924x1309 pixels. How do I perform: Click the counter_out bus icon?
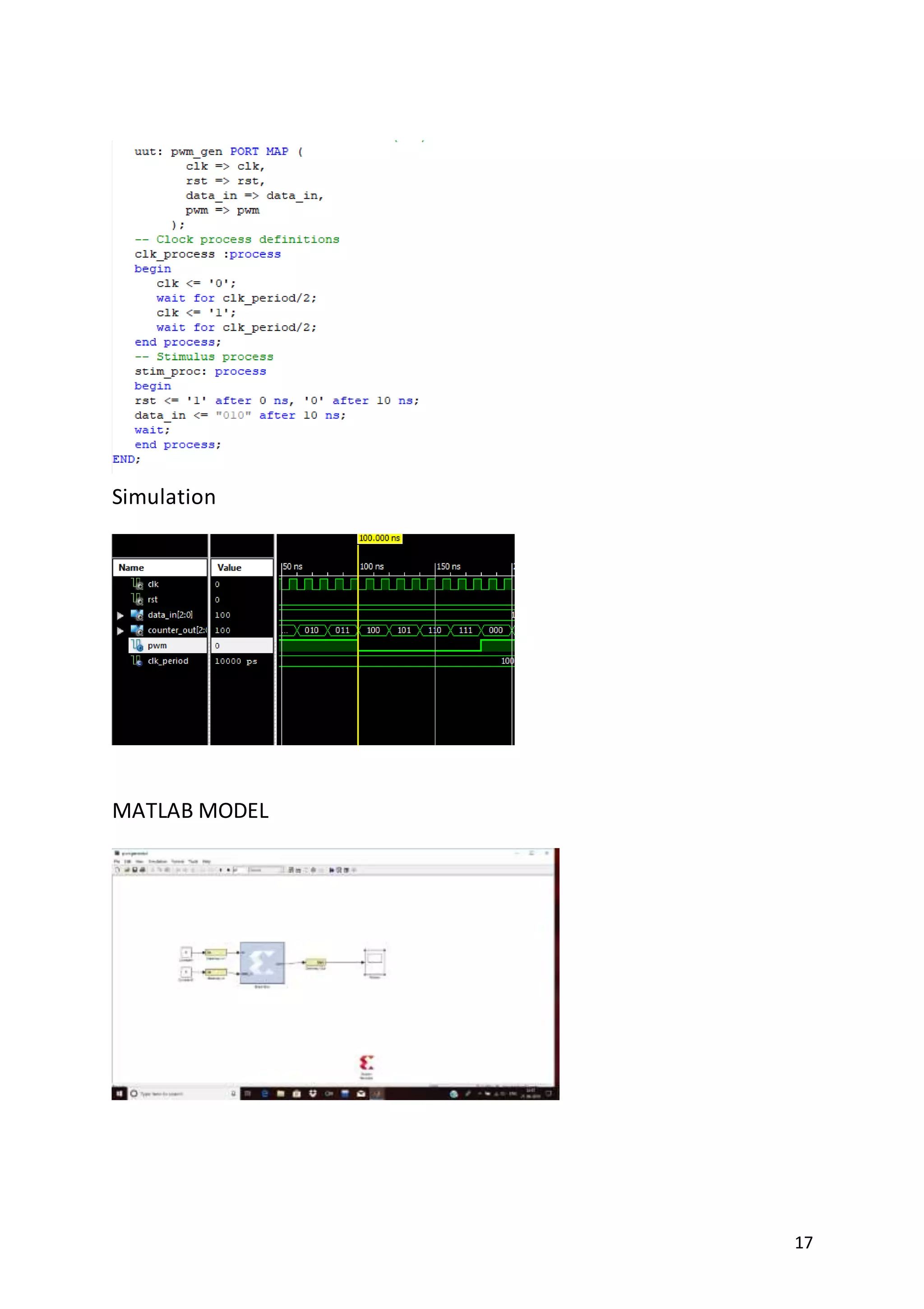137,630
